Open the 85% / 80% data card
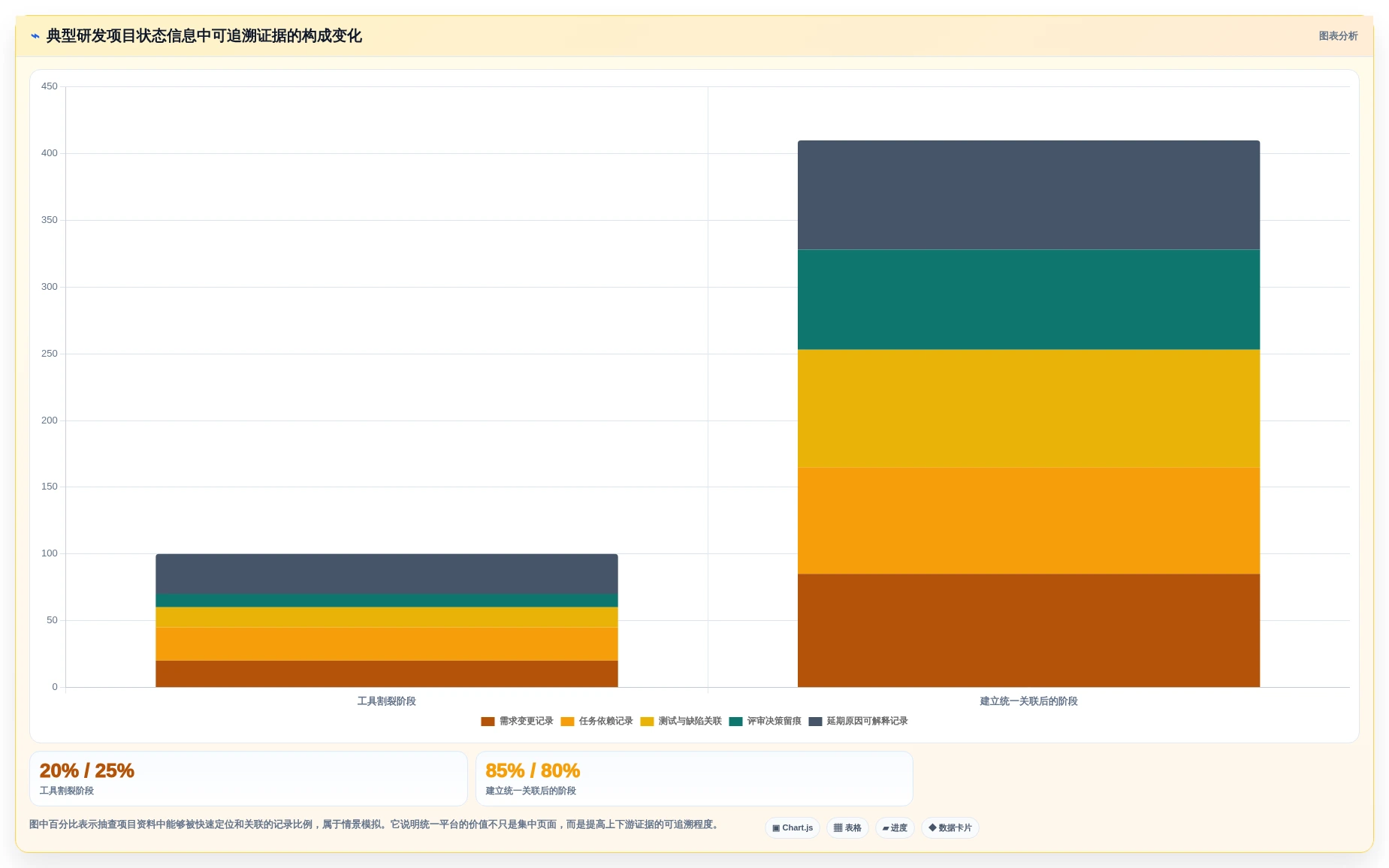 (x=694, y=779)
